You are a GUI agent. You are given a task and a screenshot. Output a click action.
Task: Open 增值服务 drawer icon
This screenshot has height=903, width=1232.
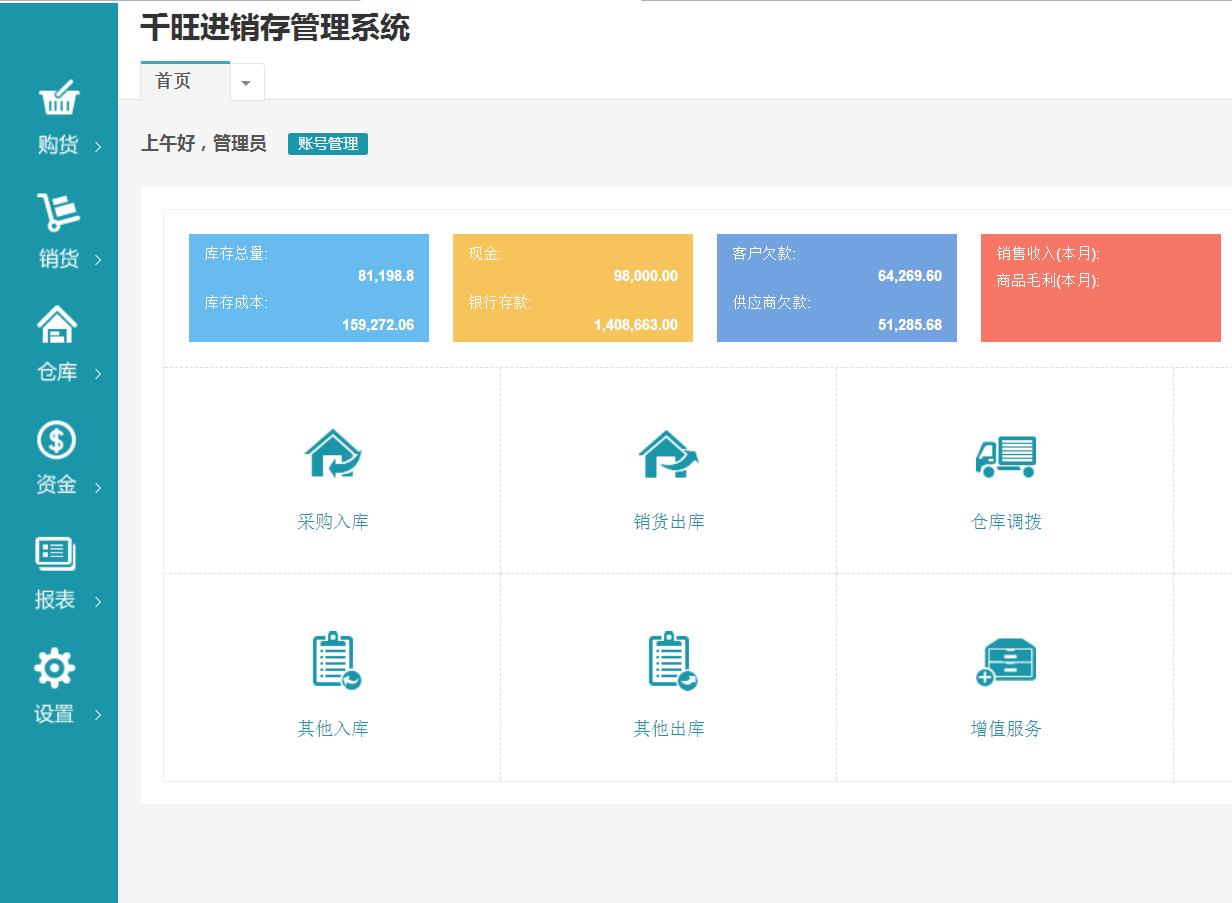pos(1005,662)
